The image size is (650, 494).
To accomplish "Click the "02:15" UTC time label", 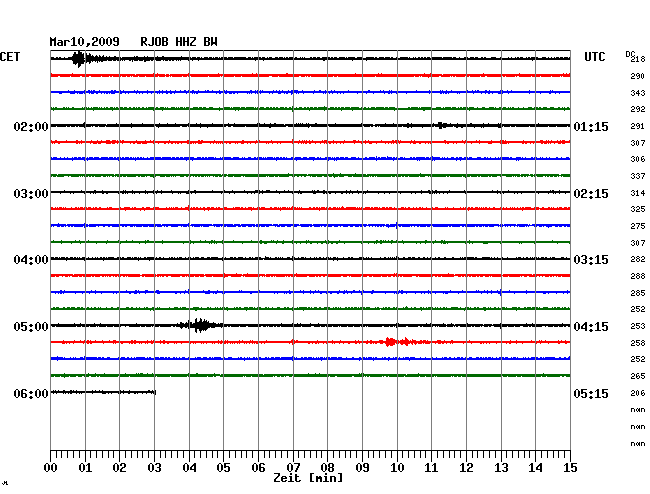I will point(591,194).
